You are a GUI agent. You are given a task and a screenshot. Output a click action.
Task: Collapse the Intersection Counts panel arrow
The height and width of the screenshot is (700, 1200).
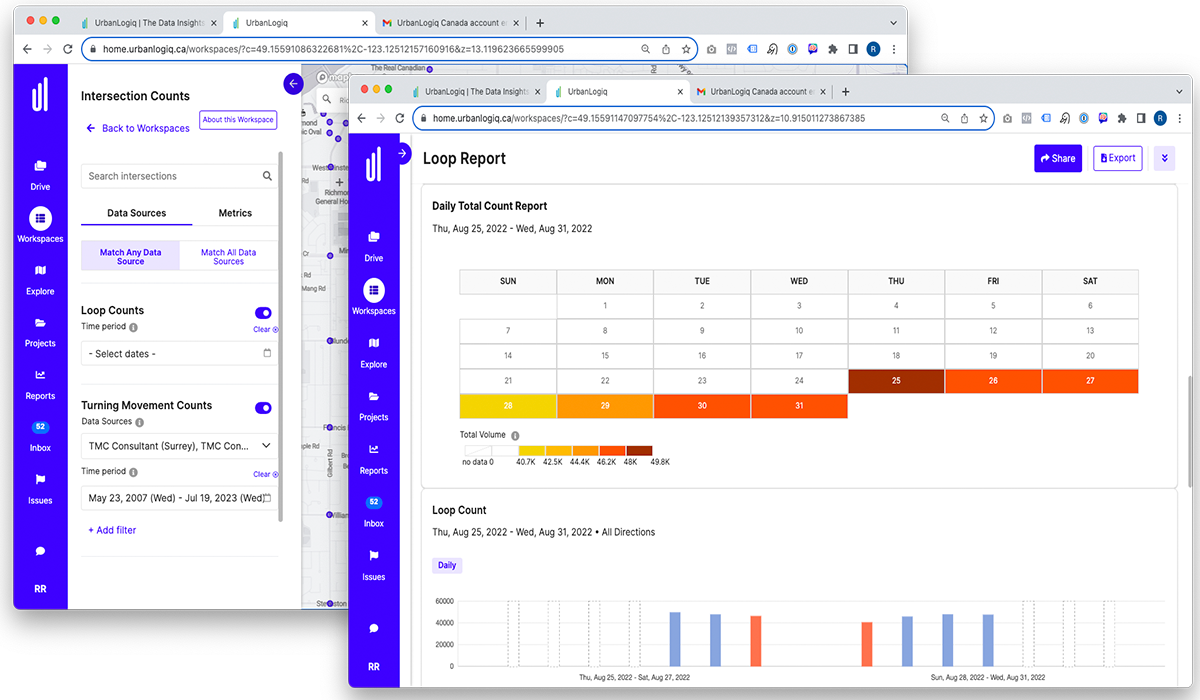(x=293, y=84)
